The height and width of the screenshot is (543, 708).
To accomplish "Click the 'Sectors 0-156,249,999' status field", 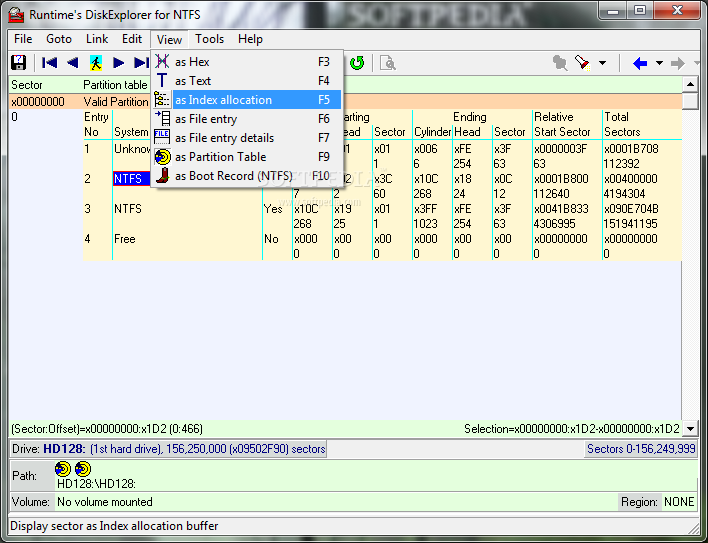I will (641, 449).
